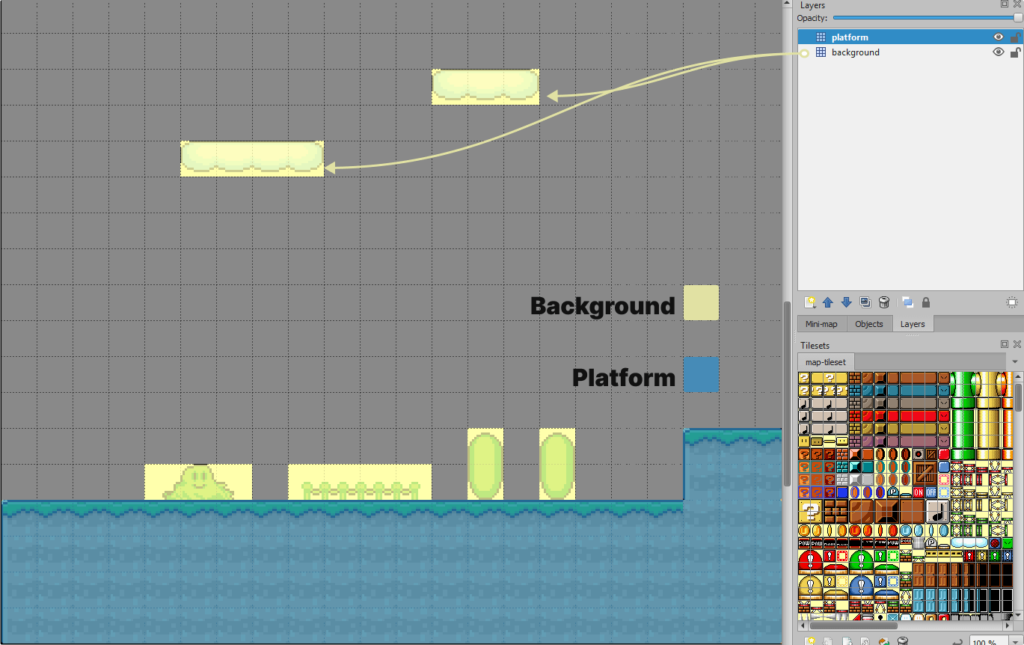Viewport: 1024px width, 645px height.
Task: Lower the selected layer with the down arrow
Action: pos(846,302)
